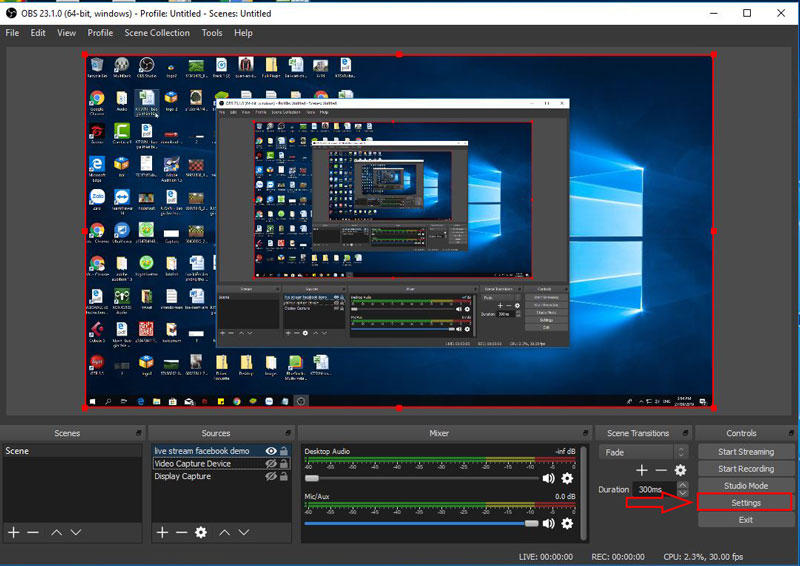
Task: Undock the Mixer panel with its float icon
Action: click(585, 433)
